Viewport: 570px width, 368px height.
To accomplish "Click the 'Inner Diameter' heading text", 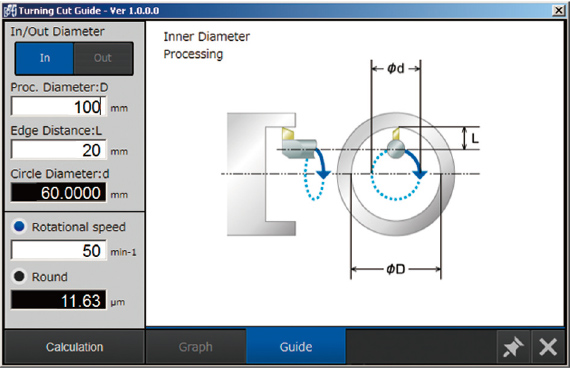I will 206,37.
